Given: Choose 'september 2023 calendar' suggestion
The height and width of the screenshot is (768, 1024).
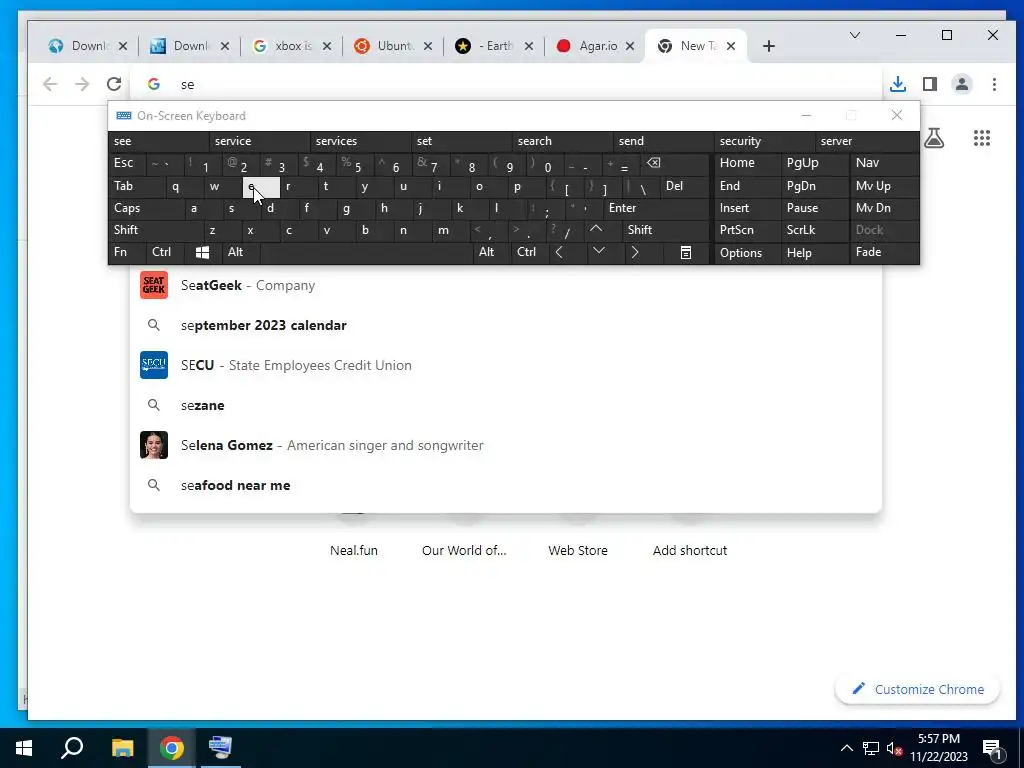Looking at the screenshot, I should point(505,325).
